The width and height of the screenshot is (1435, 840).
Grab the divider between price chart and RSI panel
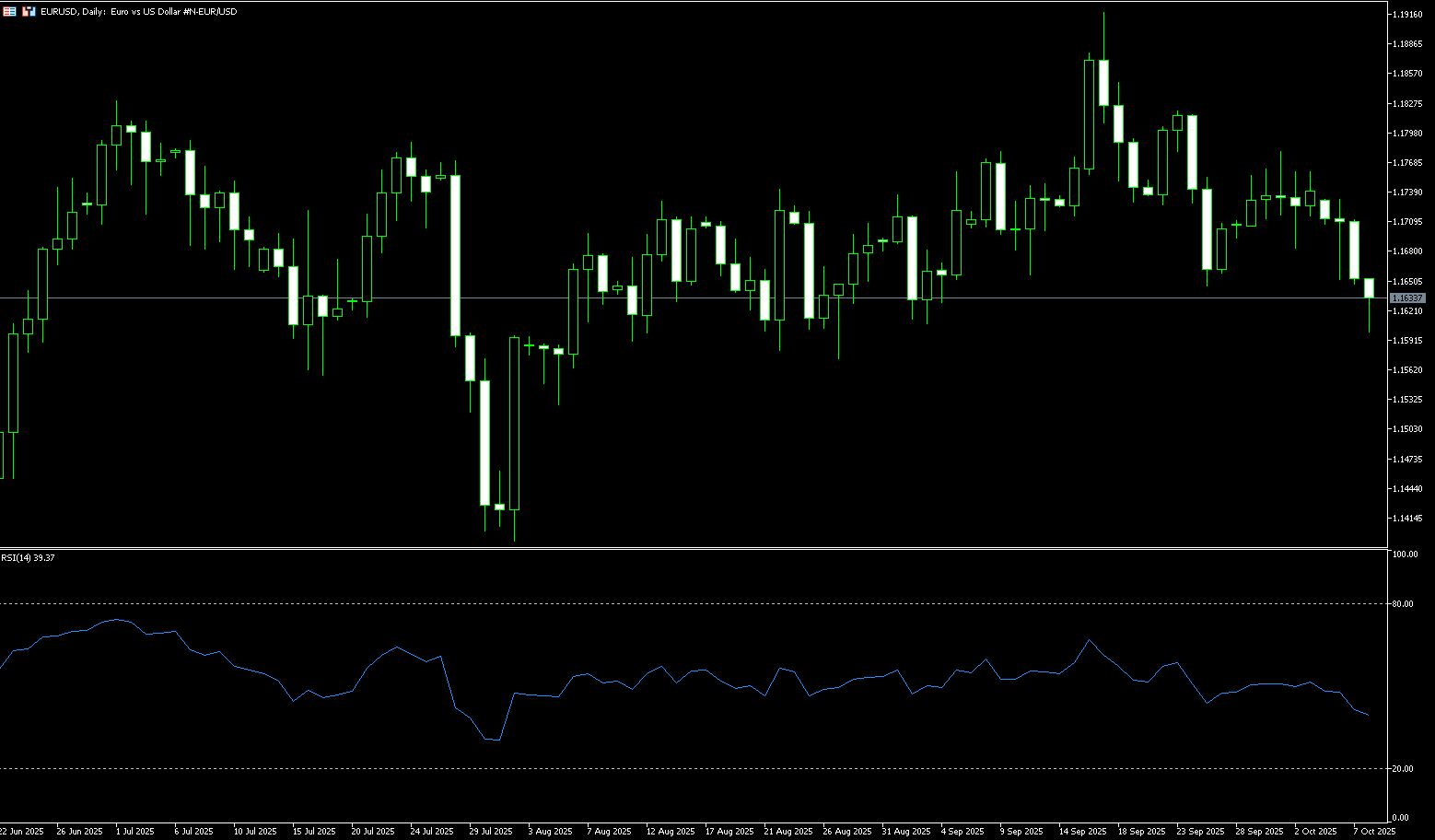click(x=691, y=548)
